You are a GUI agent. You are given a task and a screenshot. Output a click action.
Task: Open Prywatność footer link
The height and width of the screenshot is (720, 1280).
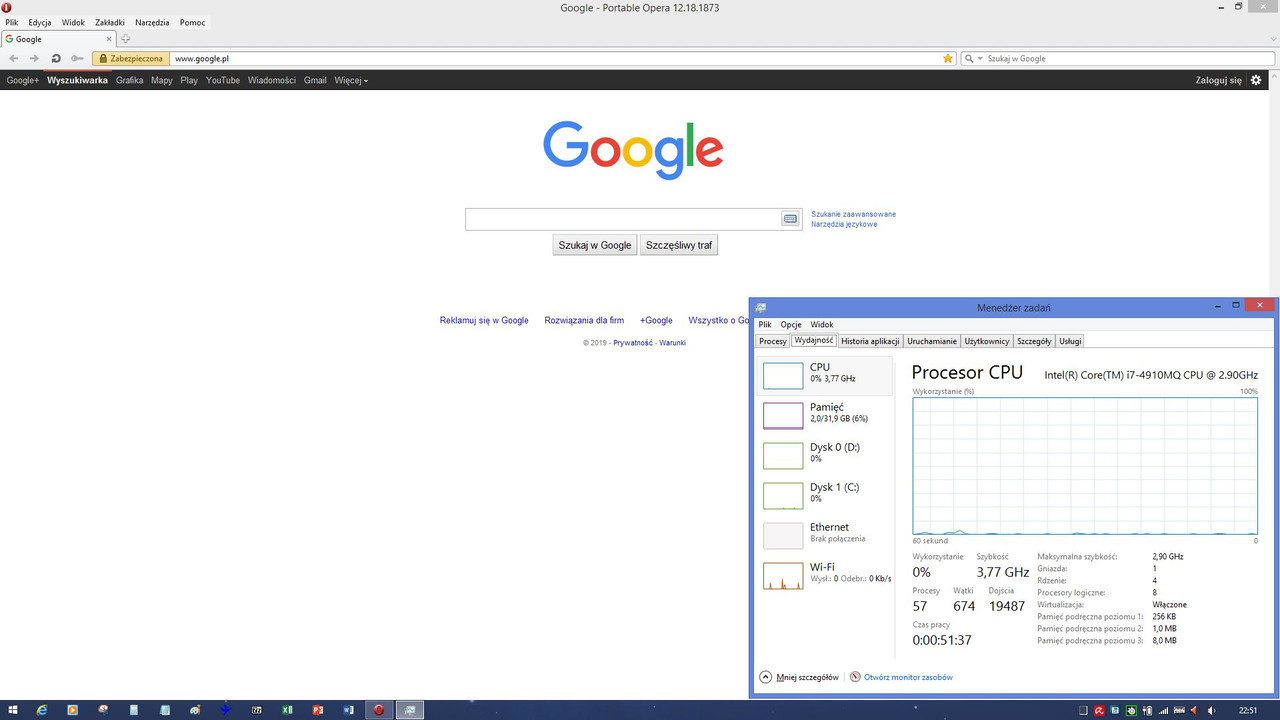(x=633, y=343)
